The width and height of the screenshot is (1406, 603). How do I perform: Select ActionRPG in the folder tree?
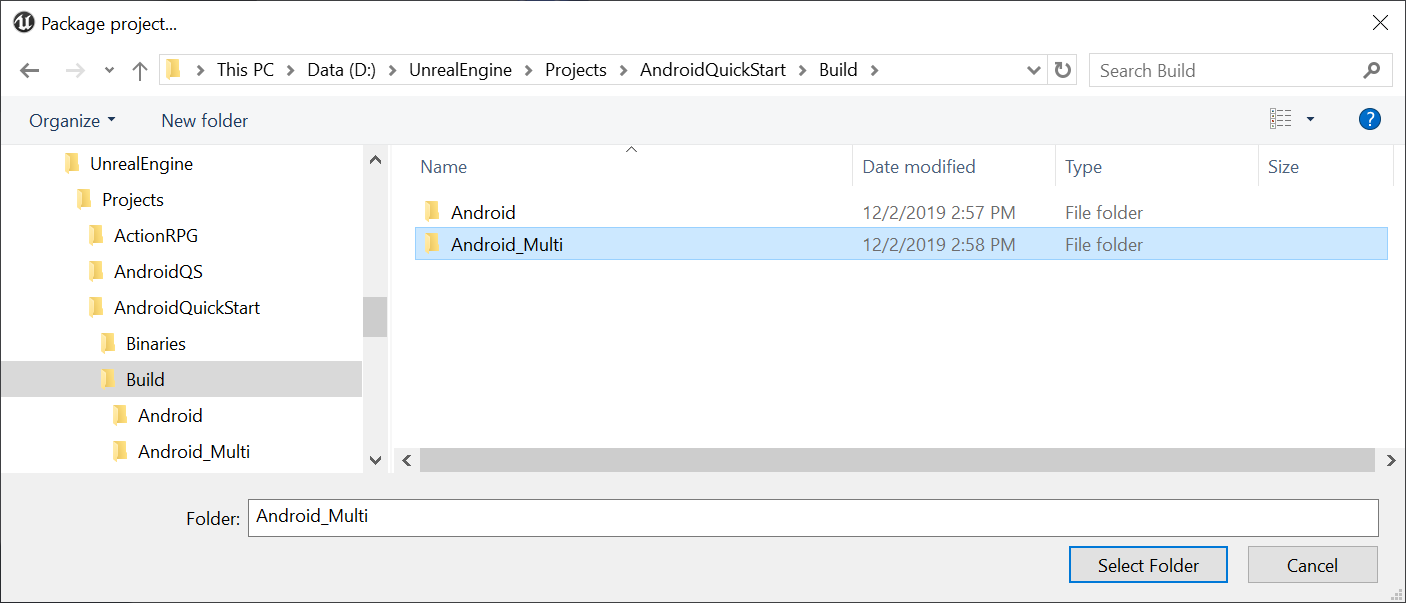click(x=154, y=236)
